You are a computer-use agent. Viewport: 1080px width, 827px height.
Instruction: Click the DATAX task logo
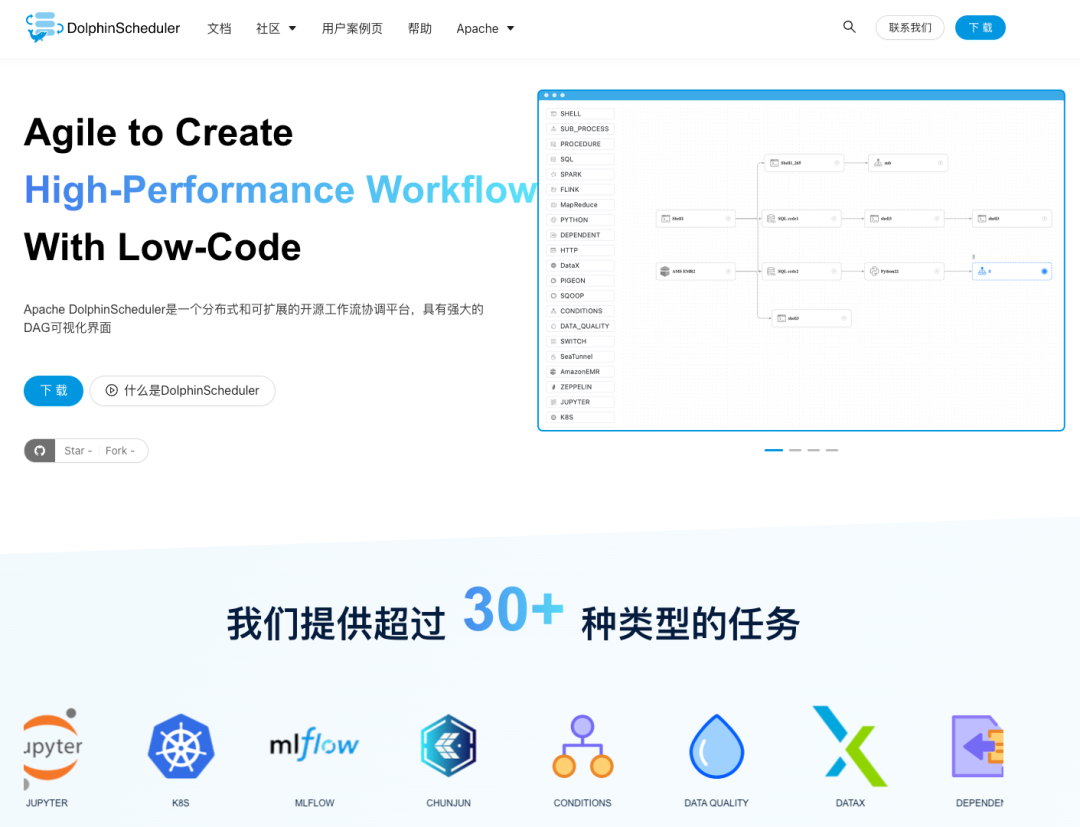click(x=849, y=745)
